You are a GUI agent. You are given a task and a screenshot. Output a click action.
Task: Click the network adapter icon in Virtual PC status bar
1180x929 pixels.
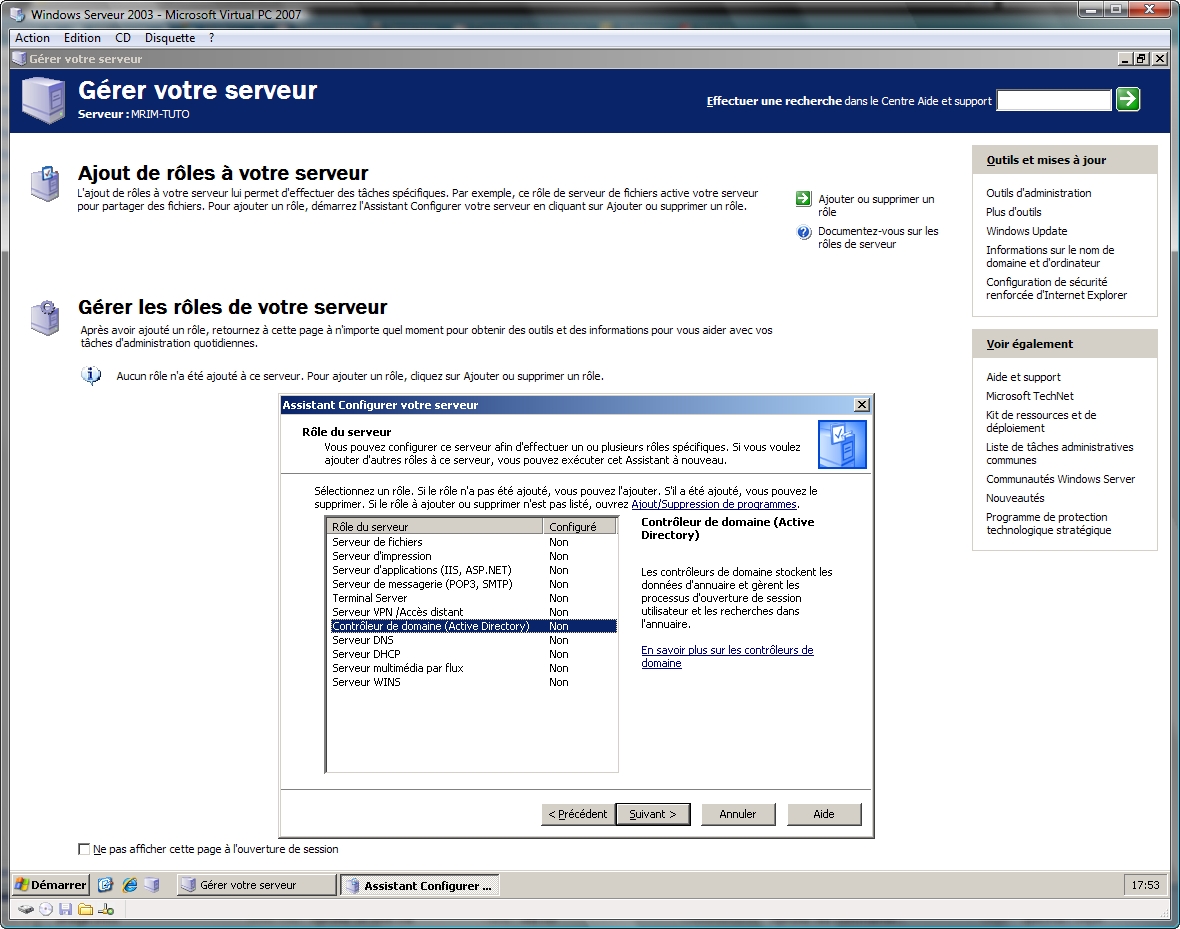[x=105, y=909]
